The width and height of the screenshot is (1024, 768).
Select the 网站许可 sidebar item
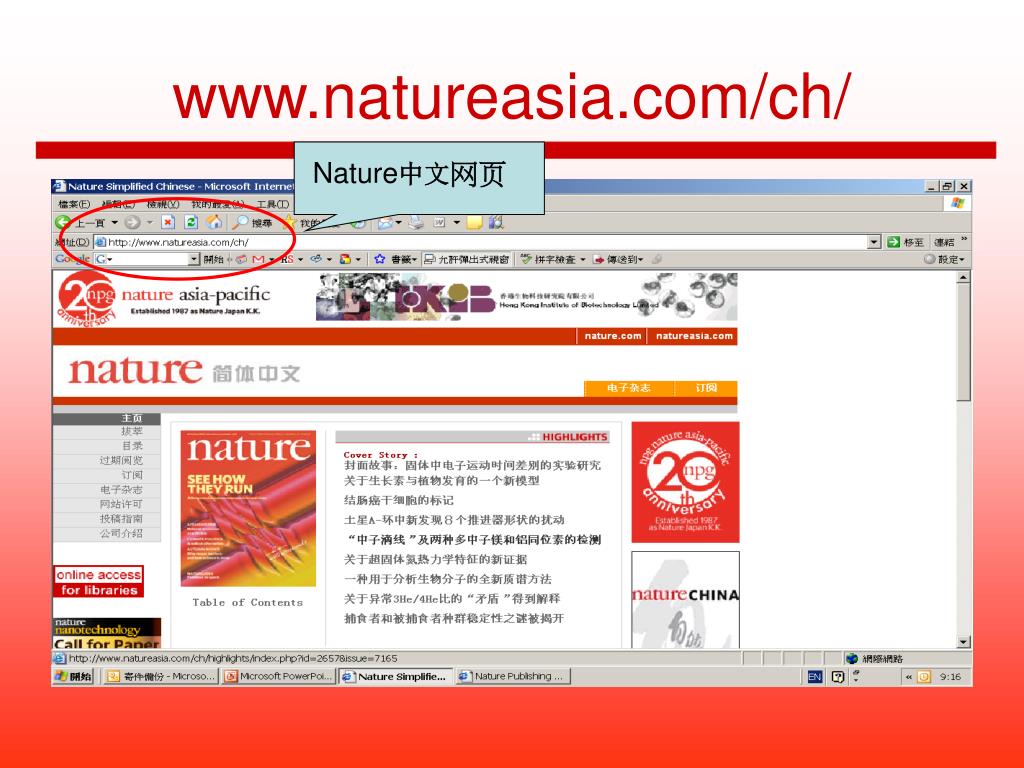pyautogui.click(x=106, y=504)
